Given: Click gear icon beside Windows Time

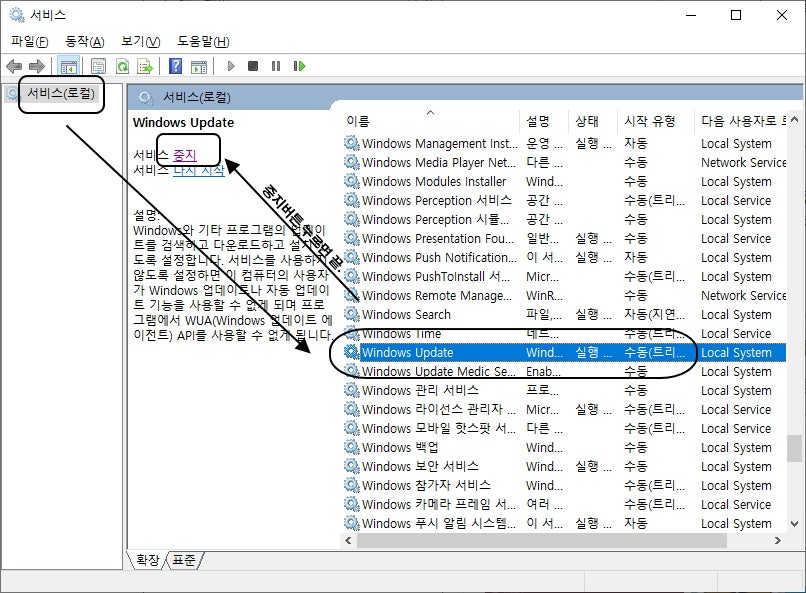Looking at the screenshot, I should (352, 333).
